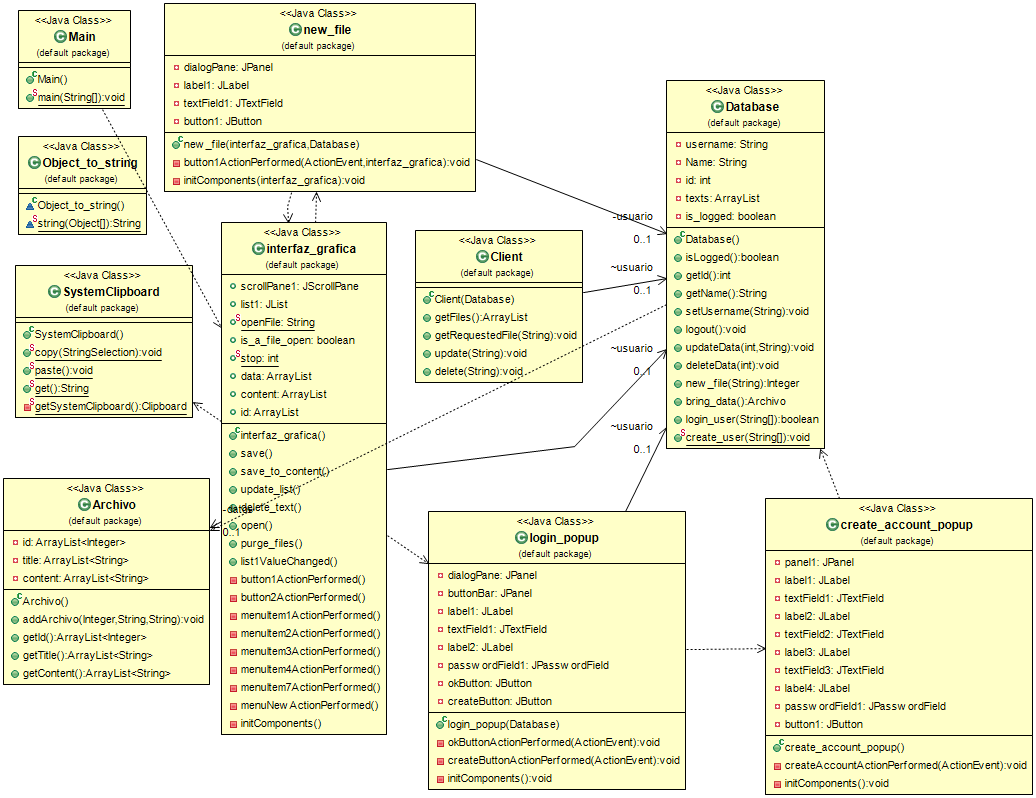This screenshot has width=1036, height=798.
Task: Select the 'save_to_content()' method
Action: point(285,472)
